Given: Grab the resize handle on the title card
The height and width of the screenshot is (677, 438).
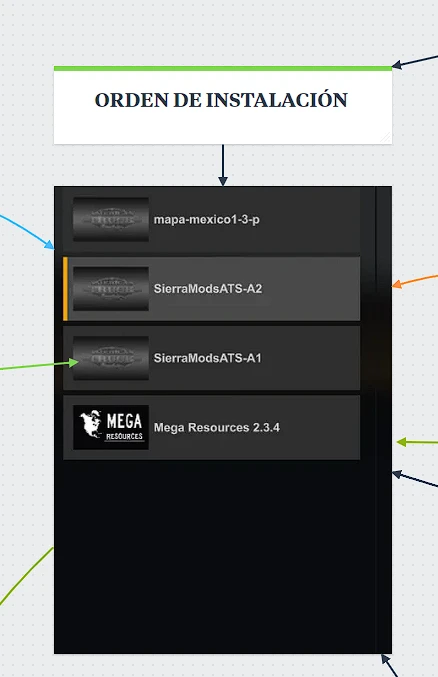Looking at the screenshot, I should click(385, 137).
